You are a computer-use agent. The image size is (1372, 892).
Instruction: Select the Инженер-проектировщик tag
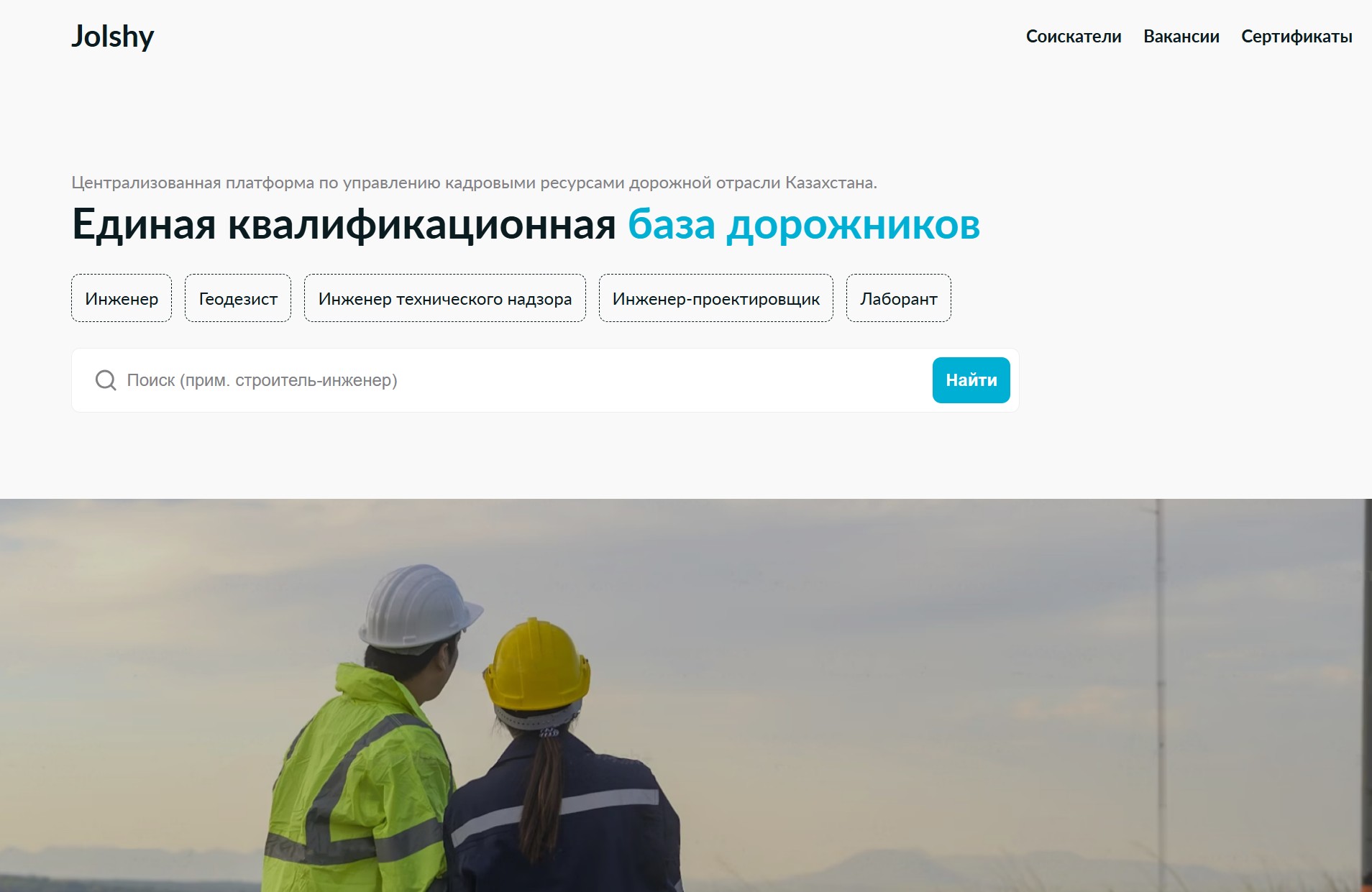tap(715, 298)
